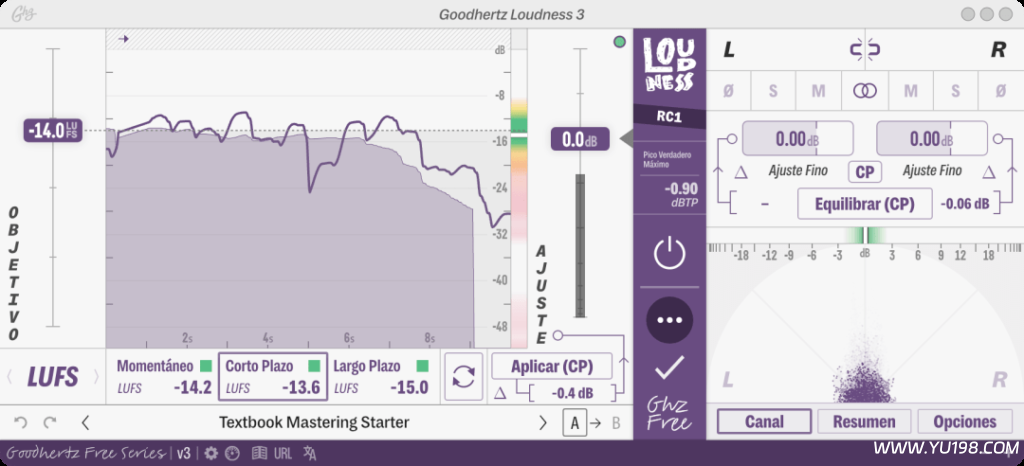Mute the left channel with M
The height and width of the screenshot is (466, 1024).
[818, 91]
